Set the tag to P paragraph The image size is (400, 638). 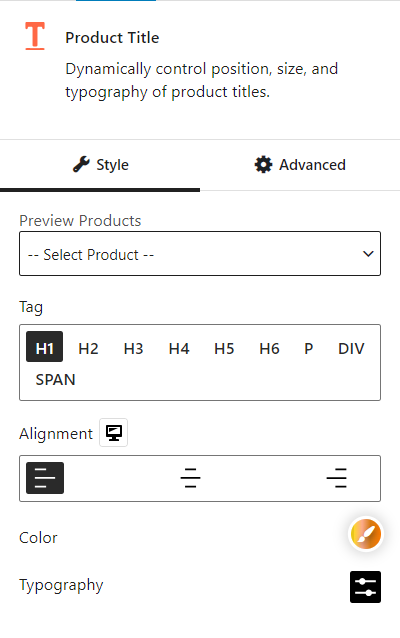[x=308, y=349]
